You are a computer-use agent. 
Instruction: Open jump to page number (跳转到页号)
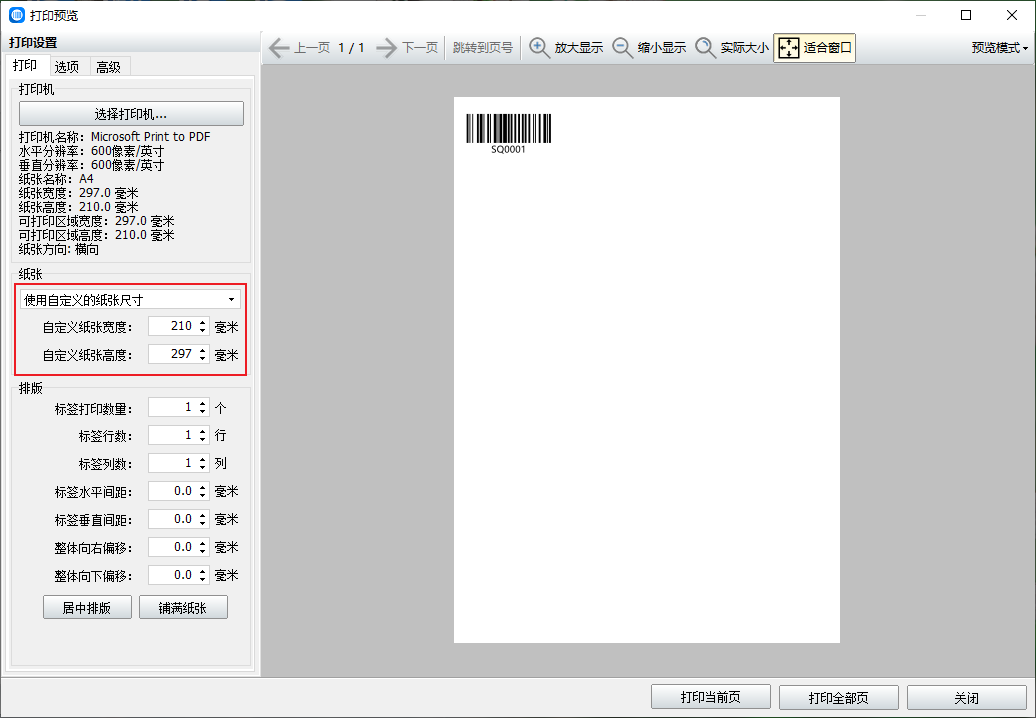click(483, 48)
